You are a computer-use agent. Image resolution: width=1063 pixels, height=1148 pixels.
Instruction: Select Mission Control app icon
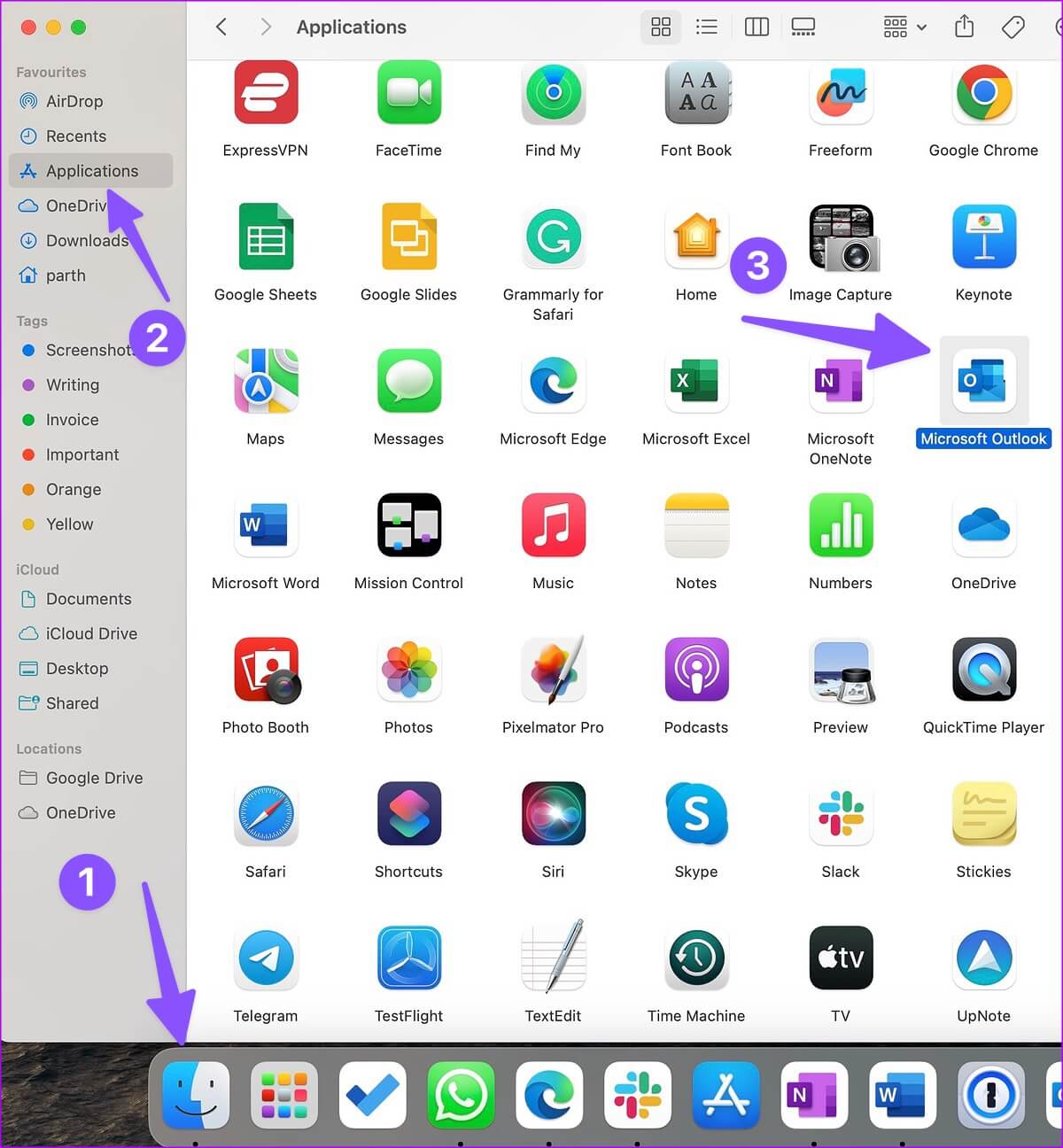[x=408, y=525]
